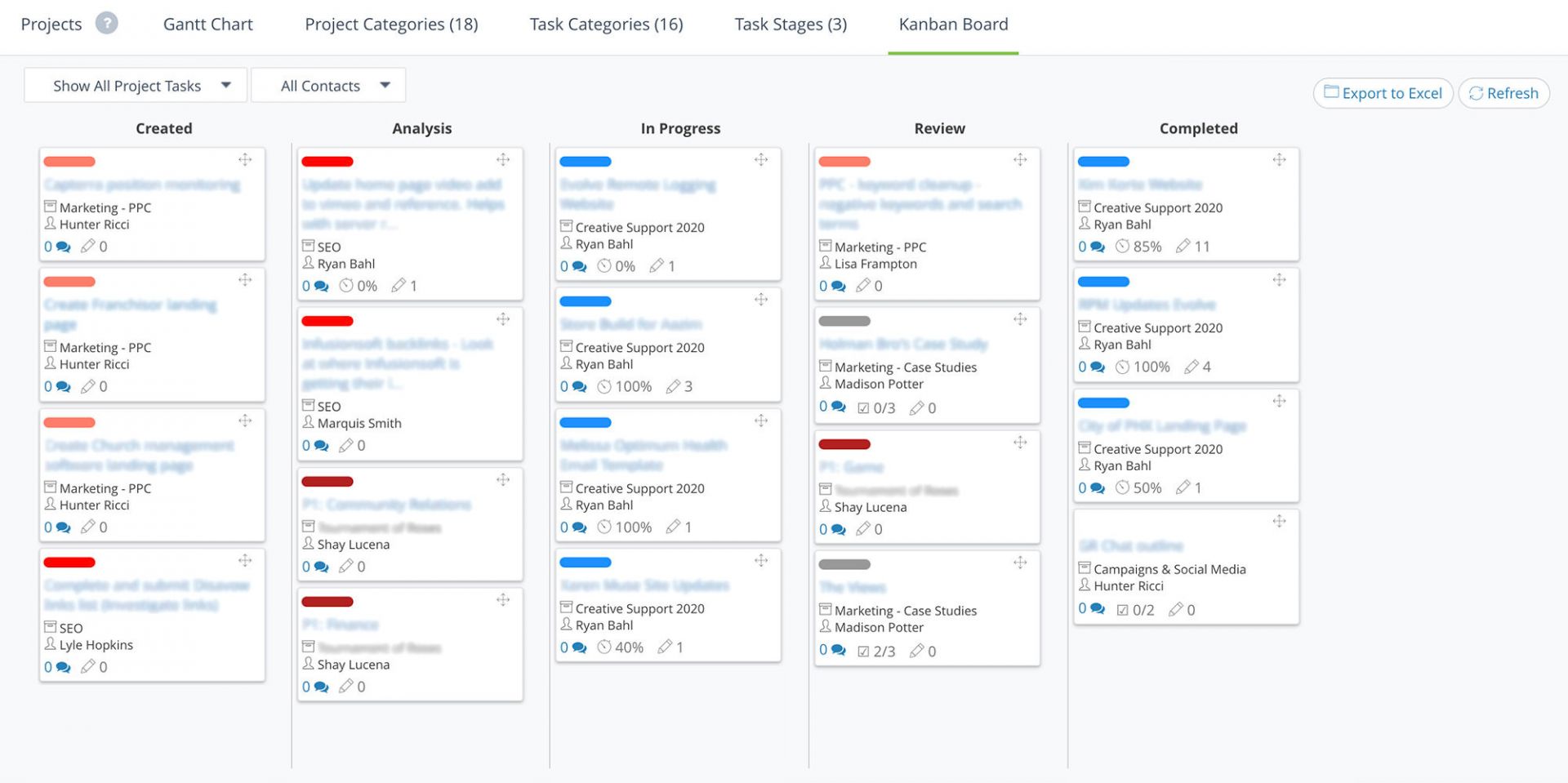Screen dimensions: 1568x783
Task: Open comments on Hunter Ricci's first Created card
Action: pos(63,247)
